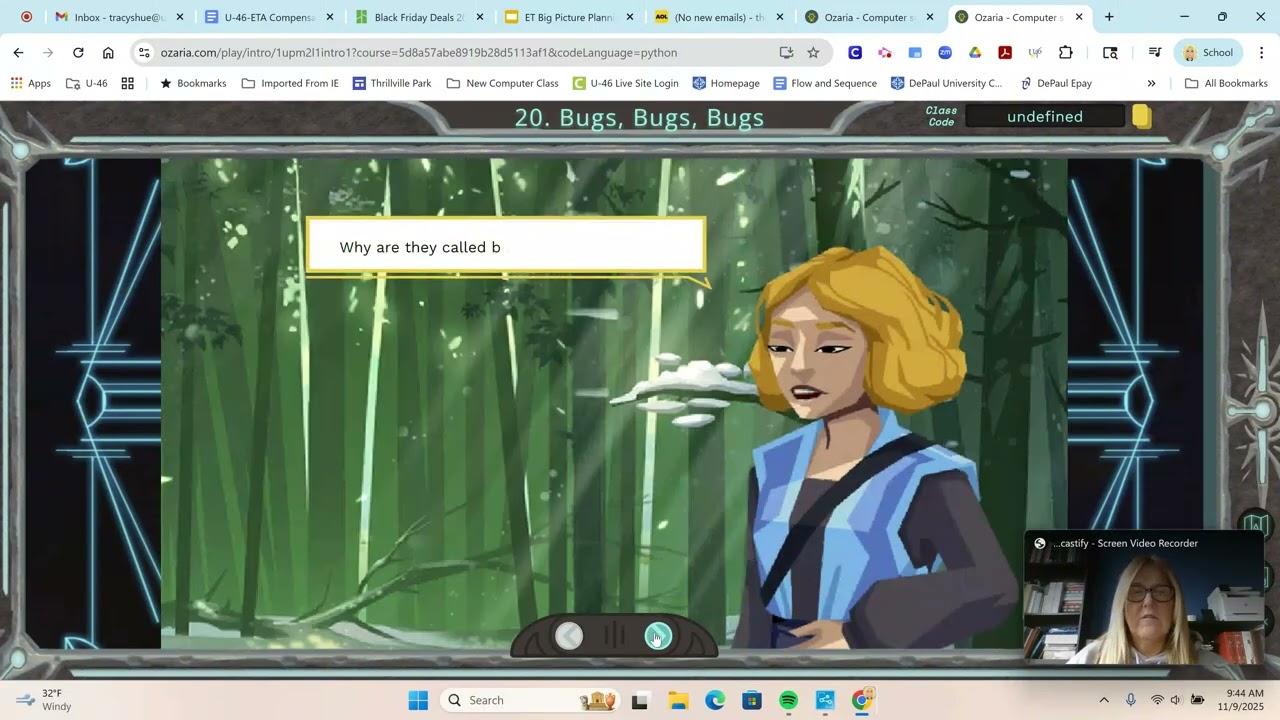Switch to the U-46-ETA Compensation tab

pos(268,17)
